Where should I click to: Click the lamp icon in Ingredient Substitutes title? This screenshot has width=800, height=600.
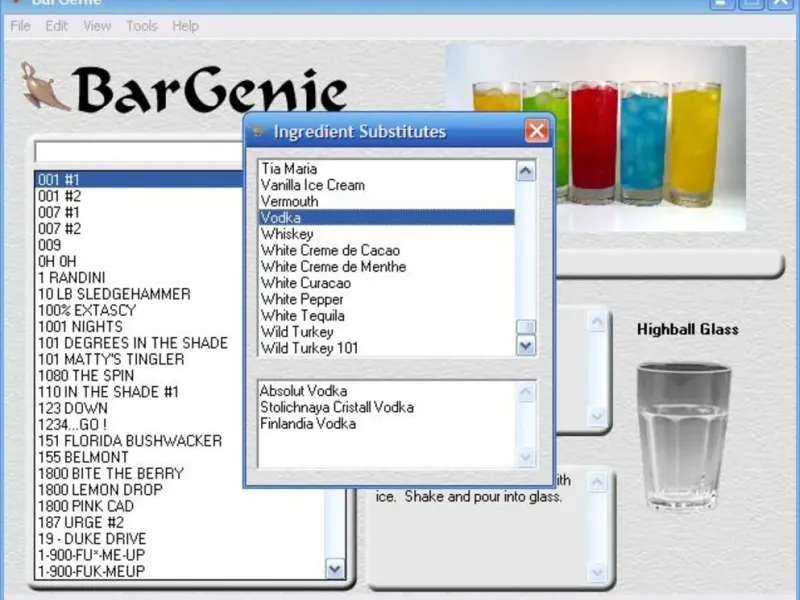[258, 132]
